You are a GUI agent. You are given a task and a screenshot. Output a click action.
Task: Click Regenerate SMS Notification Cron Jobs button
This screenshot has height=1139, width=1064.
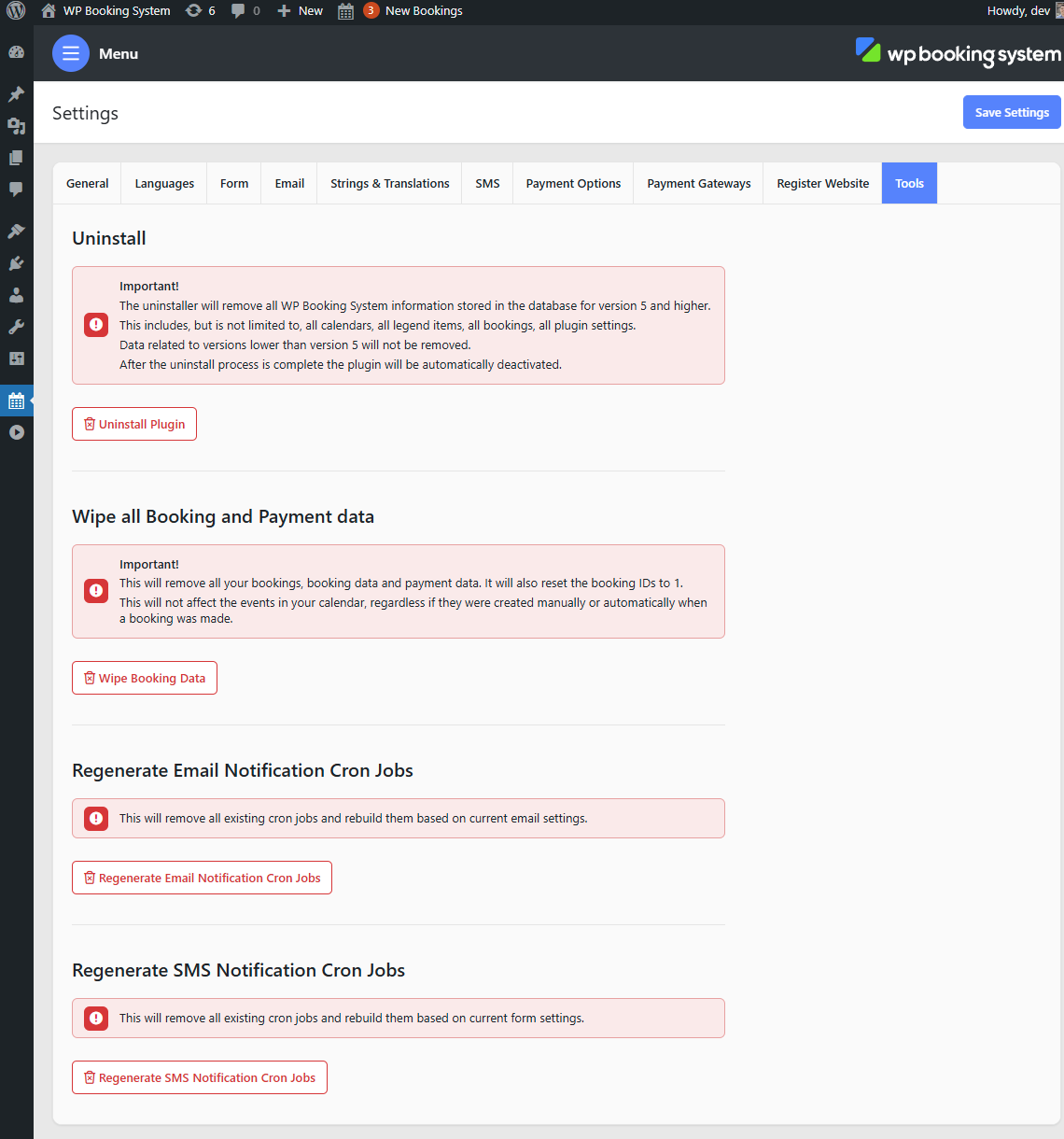[x=200, y=1077]
